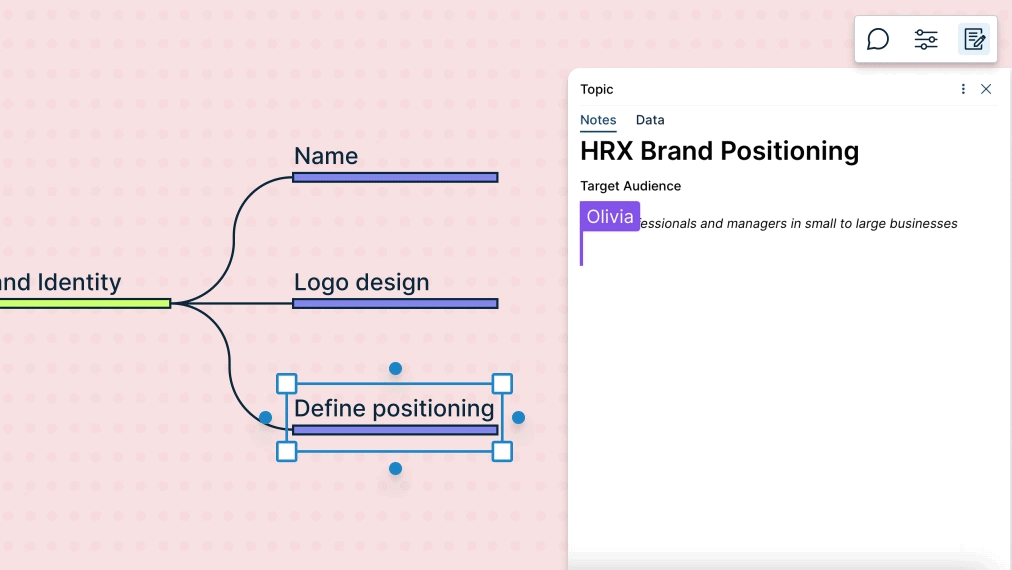Select the Logo design topic
1012x570 pixels.
361,283
